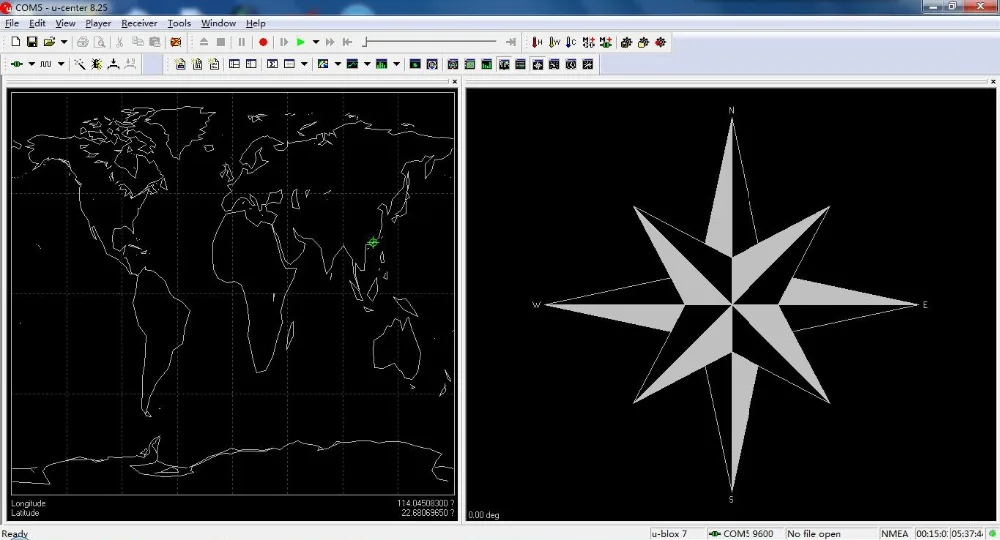Screen dimensions: 1000x540
Task: Step forward one message in player
Action: pos(284,42)
